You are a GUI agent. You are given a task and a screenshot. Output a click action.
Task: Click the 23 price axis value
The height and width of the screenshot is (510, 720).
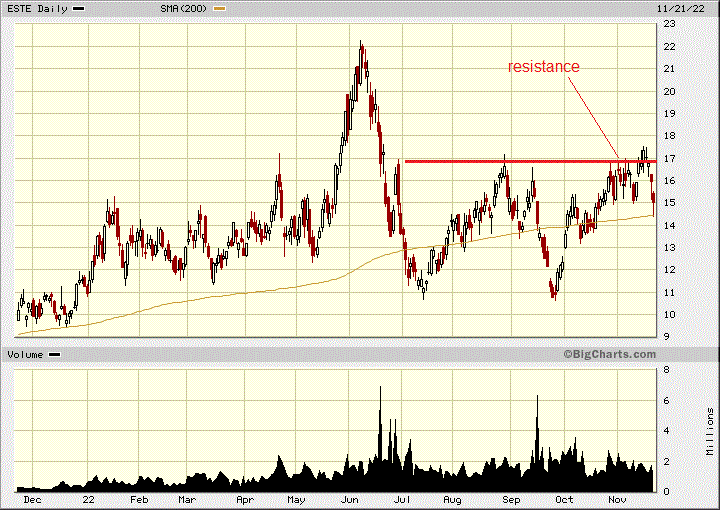(669, 23)
